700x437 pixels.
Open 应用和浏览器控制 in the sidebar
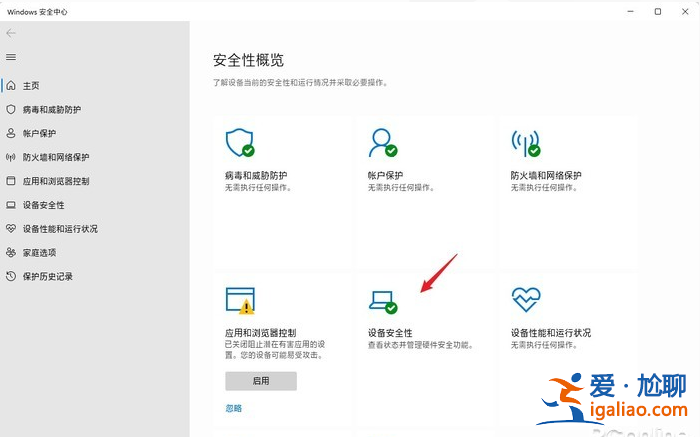pyautogui.click(x=55, y=181)
